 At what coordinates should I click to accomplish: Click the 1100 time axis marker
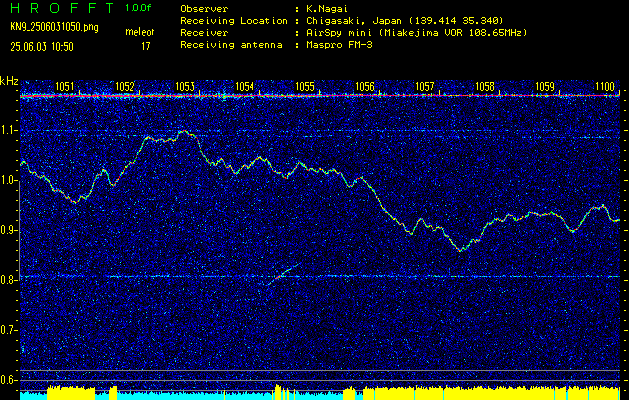(605, 86)
